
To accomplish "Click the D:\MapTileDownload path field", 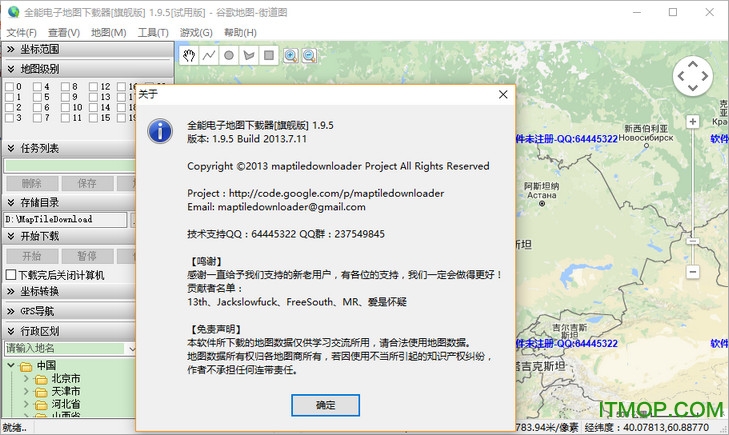I will point(65,219).
